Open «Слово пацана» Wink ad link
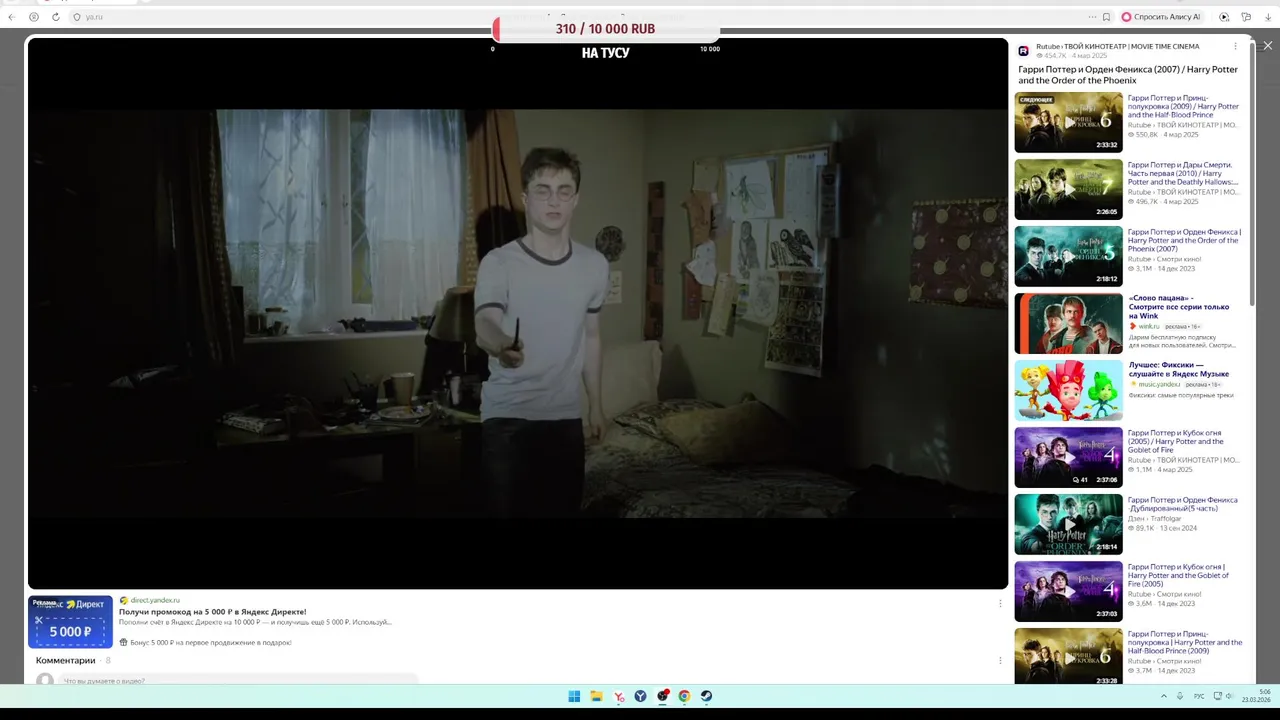This screenshot has width=1280, height=720. click(1179, 307)
